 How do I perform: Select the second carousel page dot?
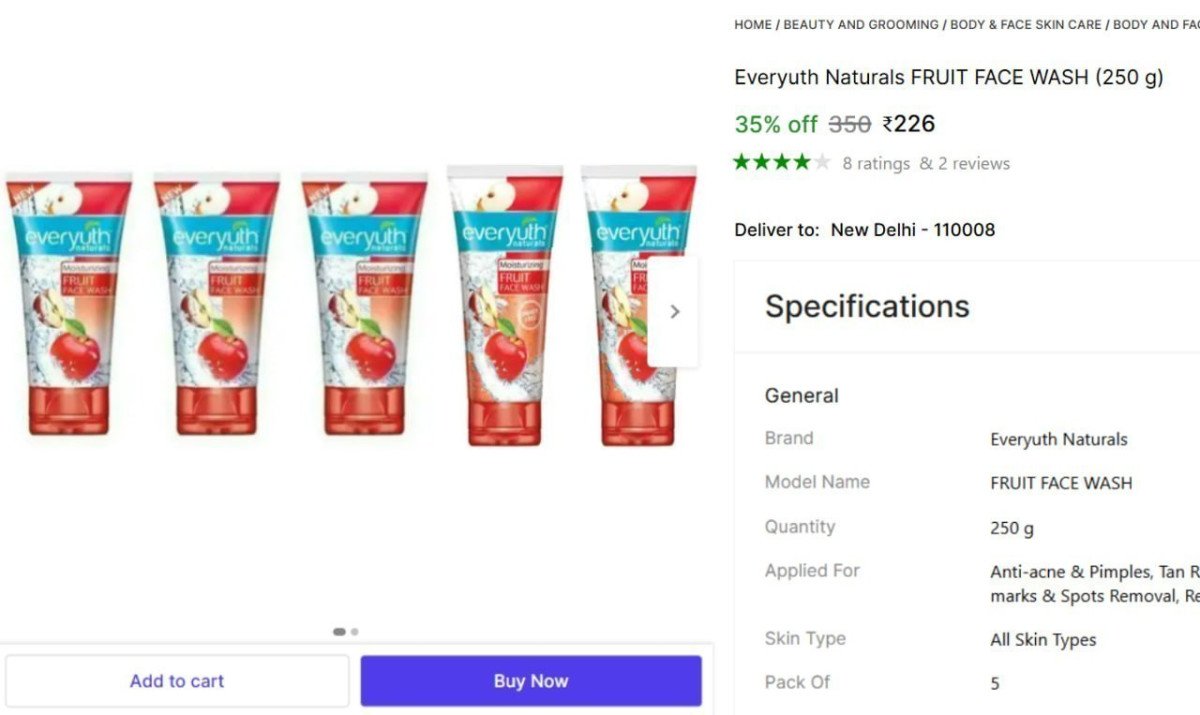point(355,632)
